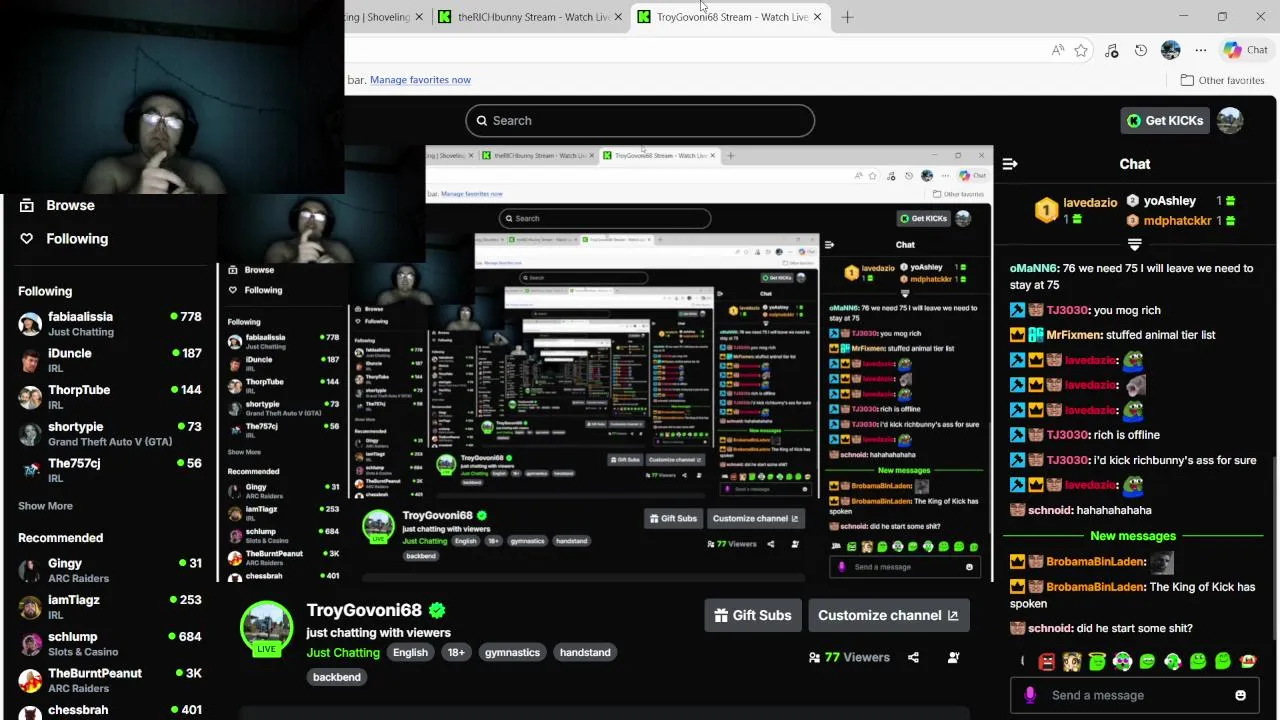This screenshot has height=720, width=1280.
Task: Open The757cj channel in sidebar
Action: click(x=110, y=470)
